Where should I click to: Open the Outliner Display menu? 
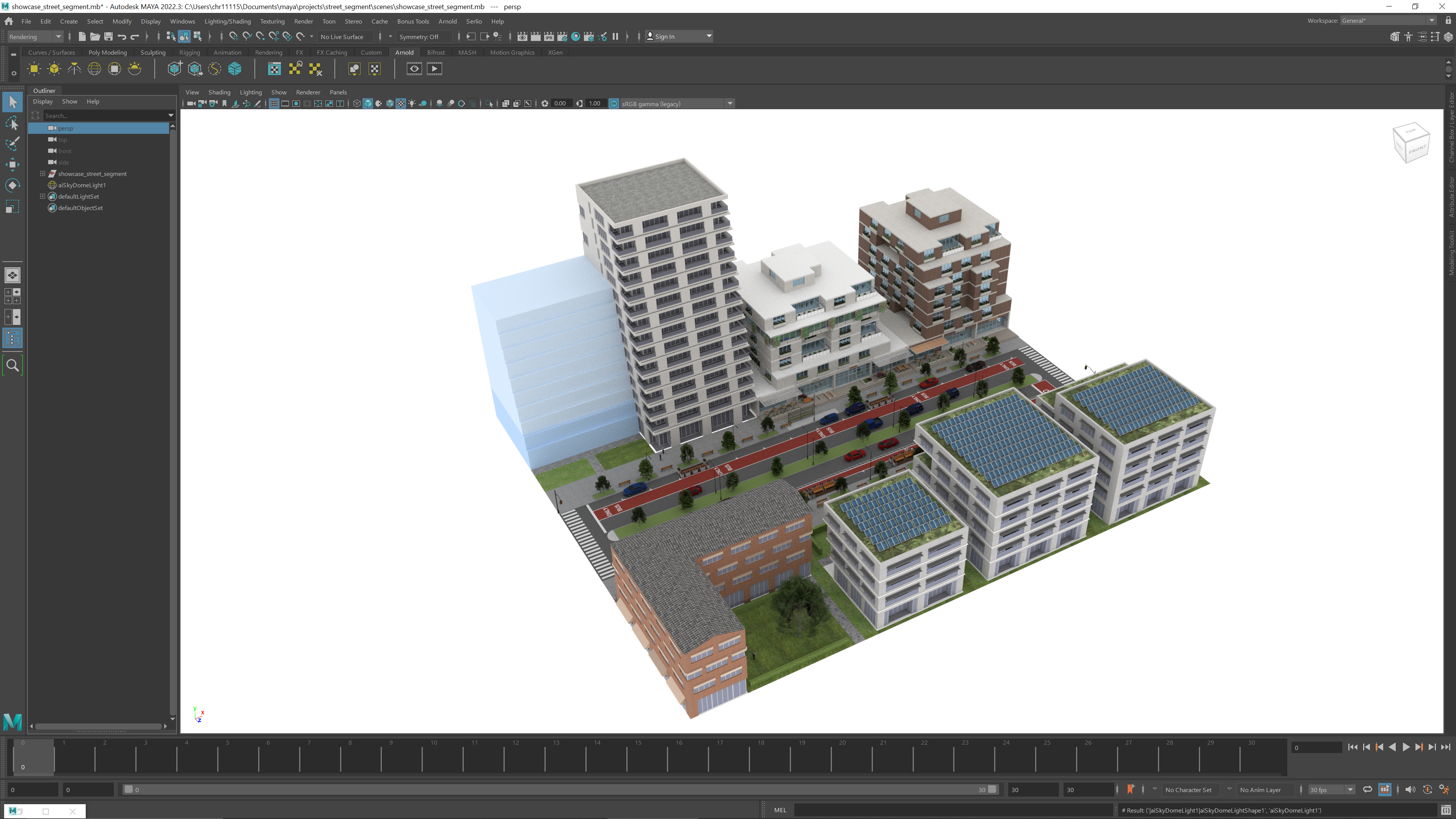(x=42, y=102)
